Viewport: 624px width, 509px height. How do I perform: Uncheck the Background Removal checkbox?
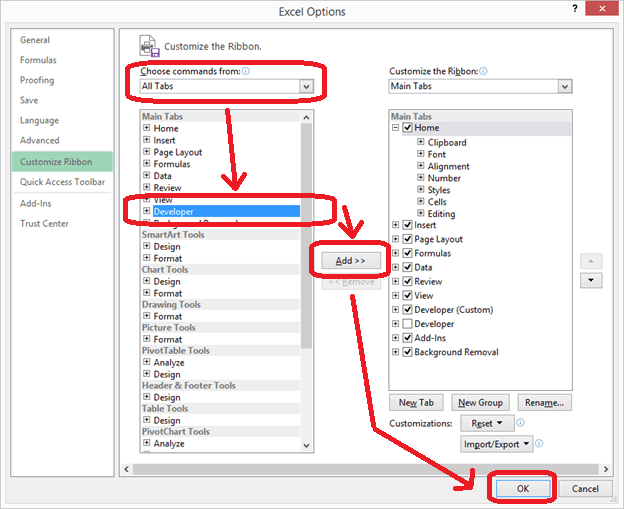tap(407, 352)
